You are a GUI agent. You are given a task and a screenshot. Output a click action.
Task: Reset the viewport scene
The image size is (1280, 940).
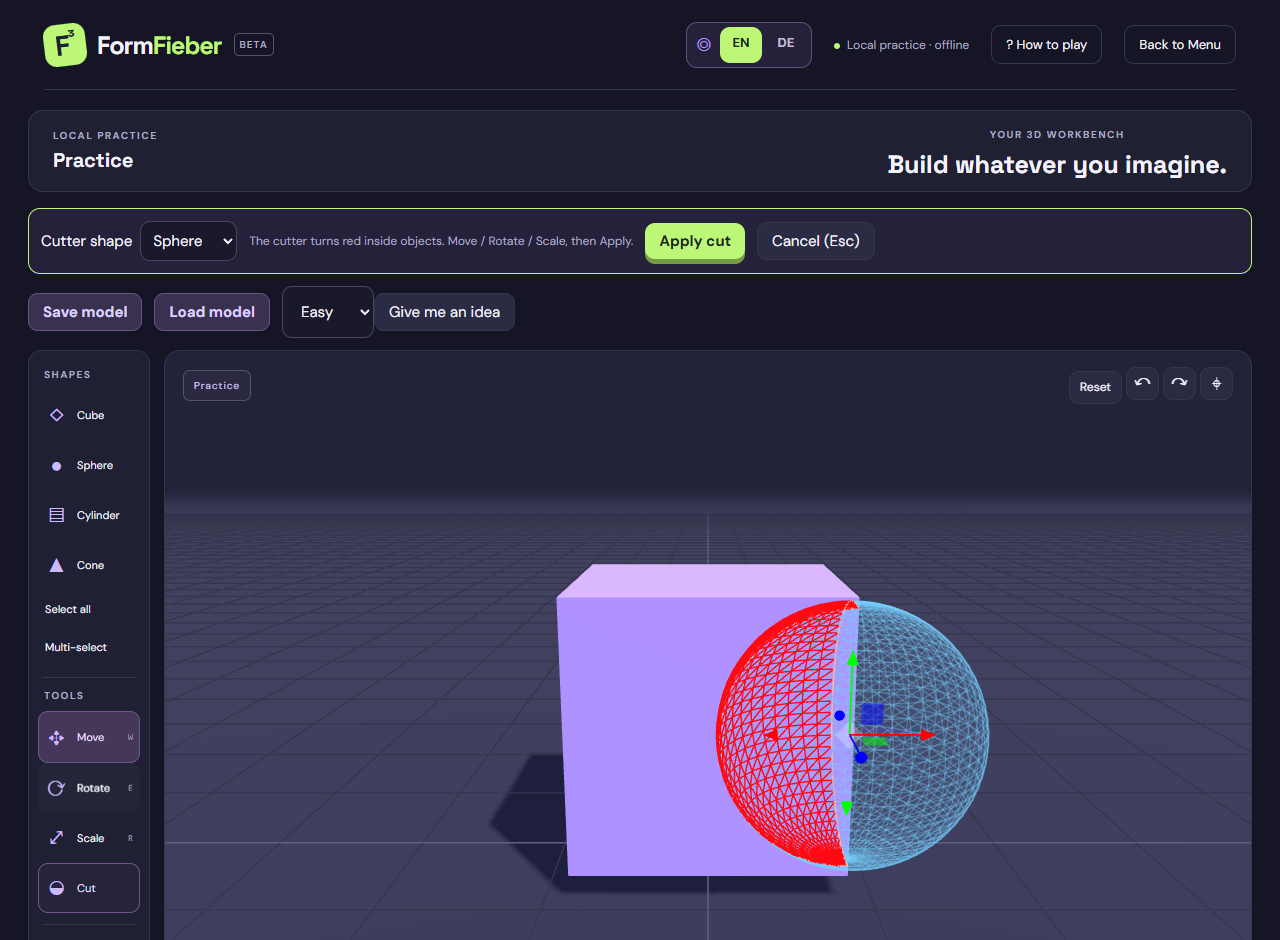(1095, 387)
